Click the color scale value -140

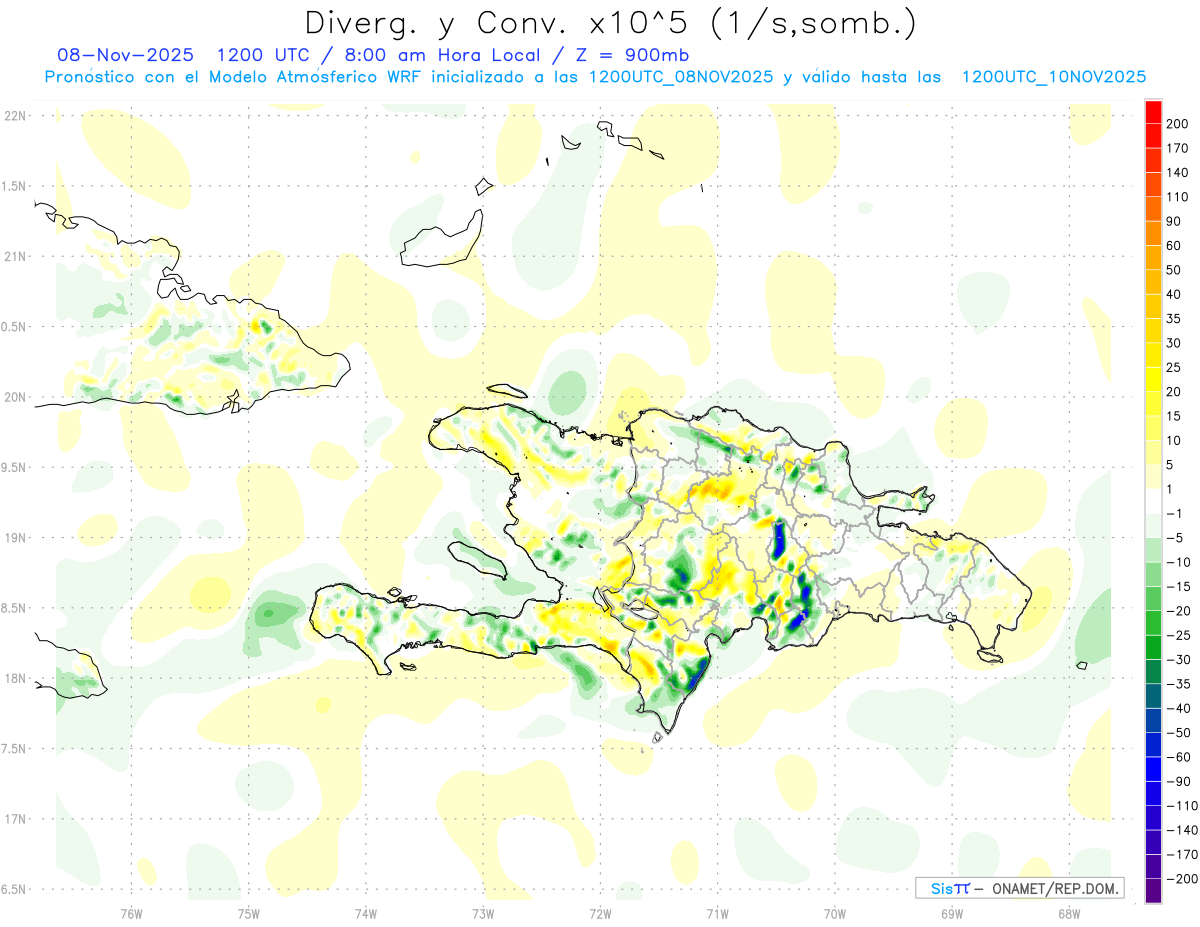click(1181, 830)
